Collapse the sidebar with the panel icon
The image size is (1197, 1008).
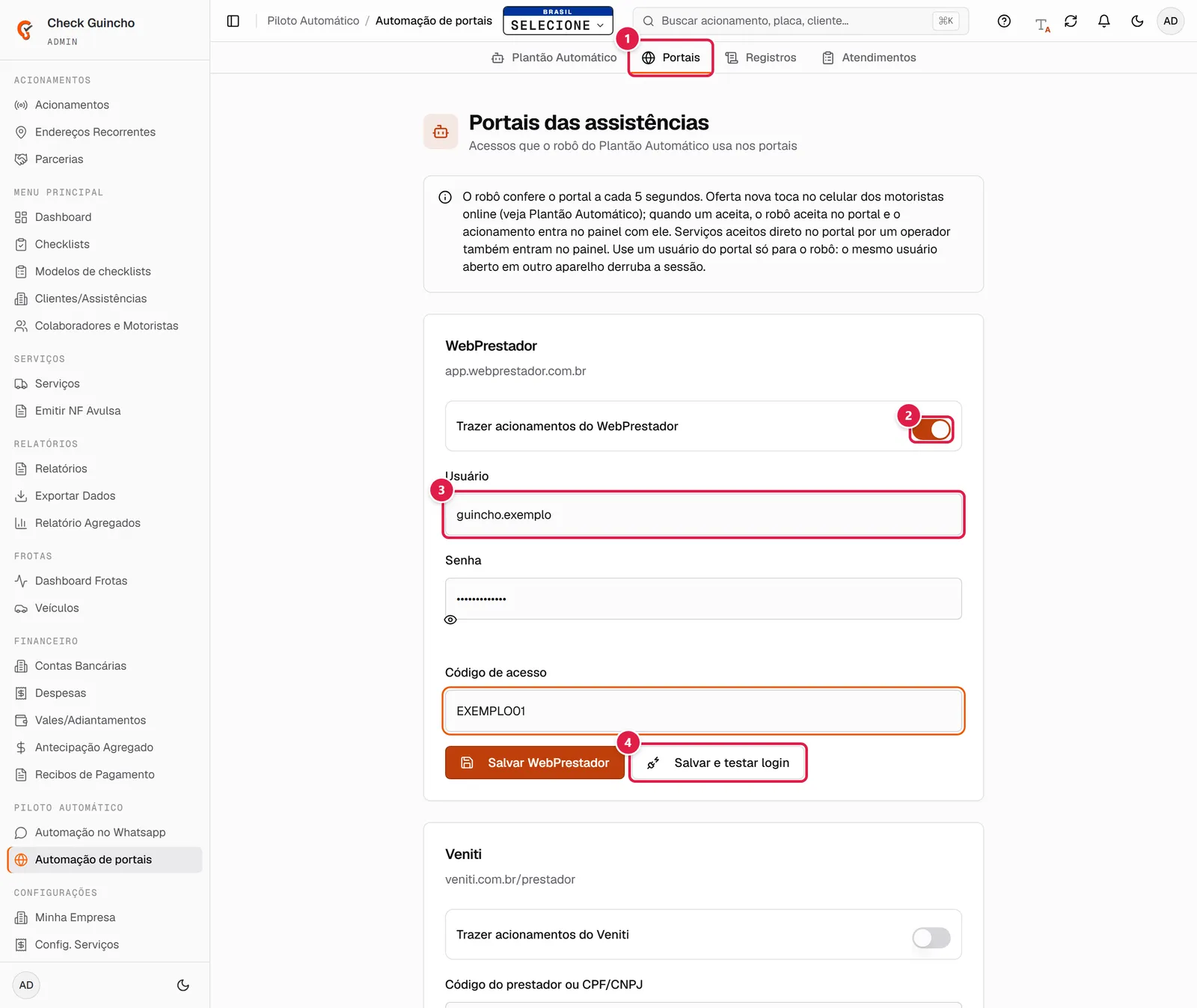point(233,21)
